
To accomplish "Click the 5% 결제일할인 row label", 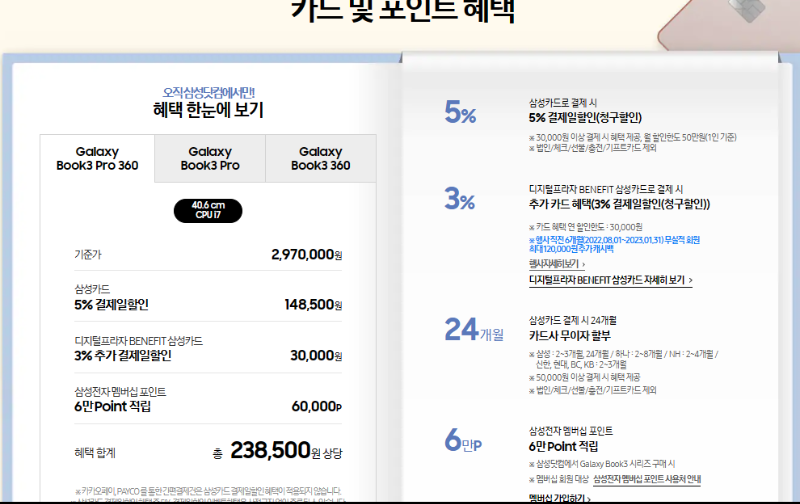I will 111,305.
